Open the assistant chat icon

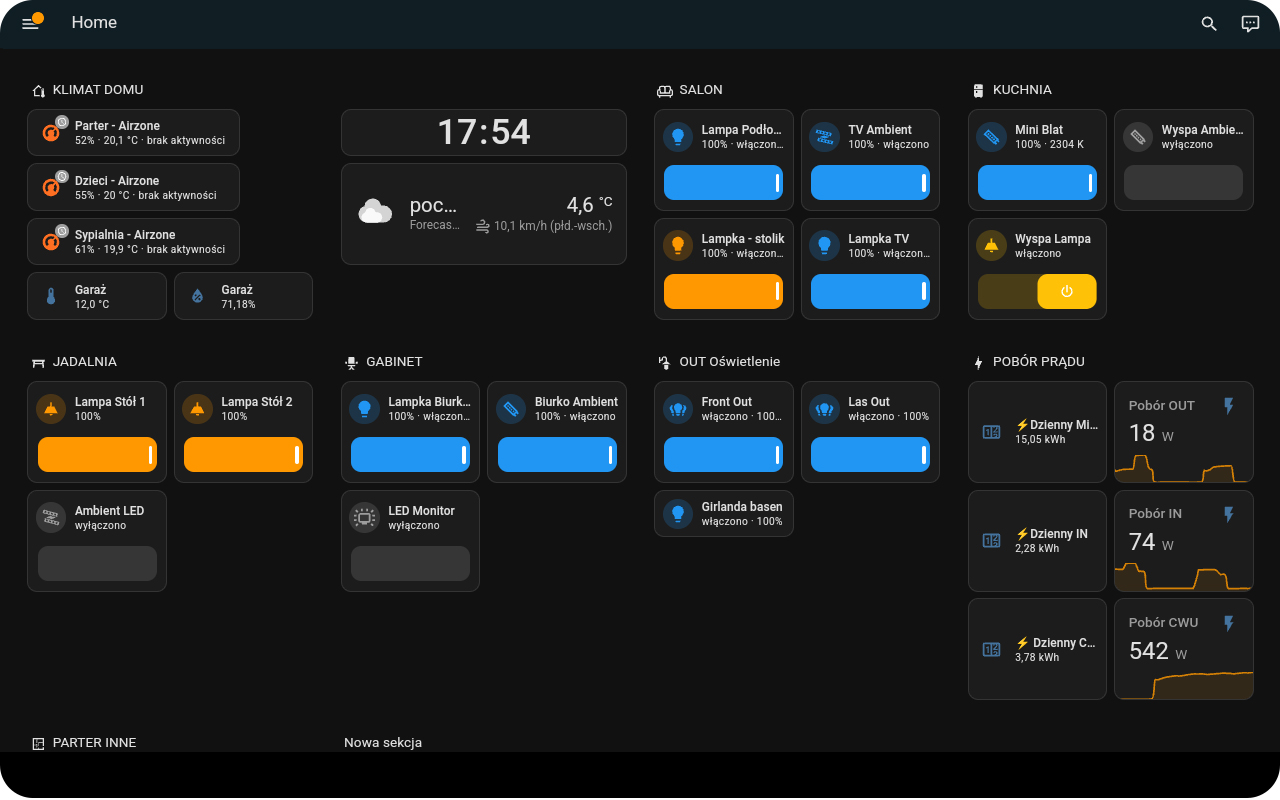[x=1250, y=24]
